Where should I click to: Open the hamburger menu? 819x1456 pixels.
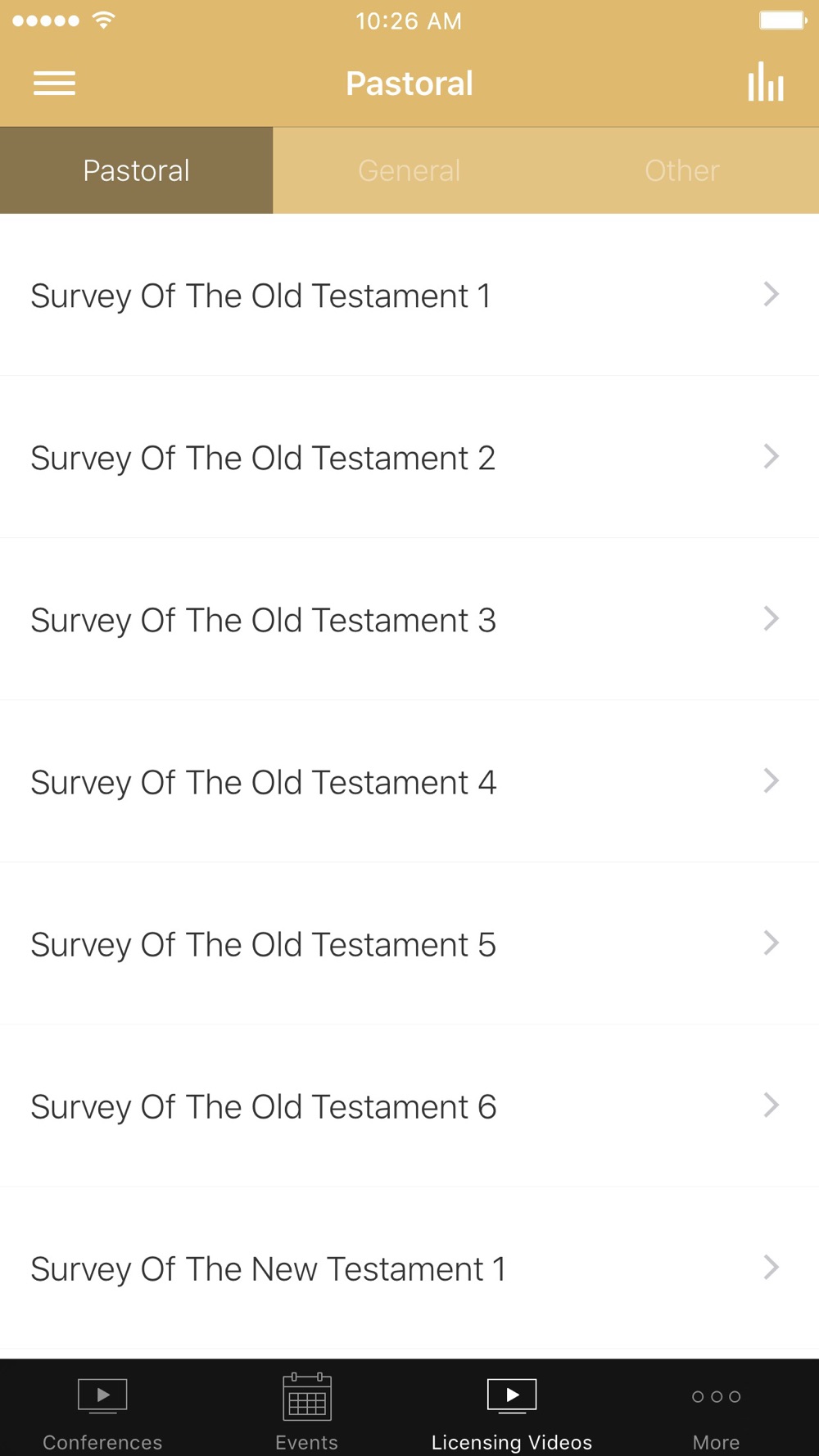[54, 83]
